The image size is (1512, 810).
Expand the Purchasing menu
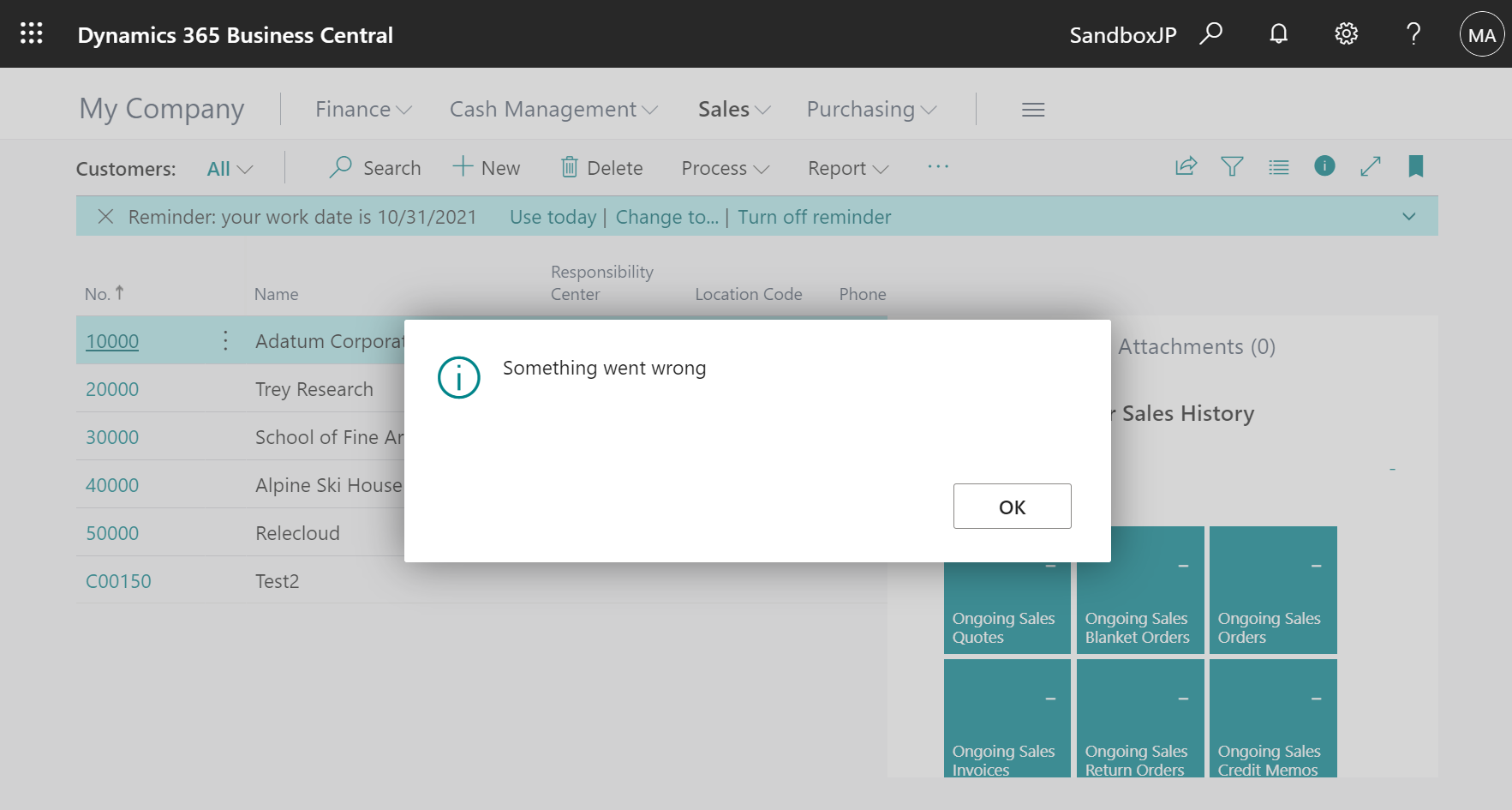[x=870, y=109]
